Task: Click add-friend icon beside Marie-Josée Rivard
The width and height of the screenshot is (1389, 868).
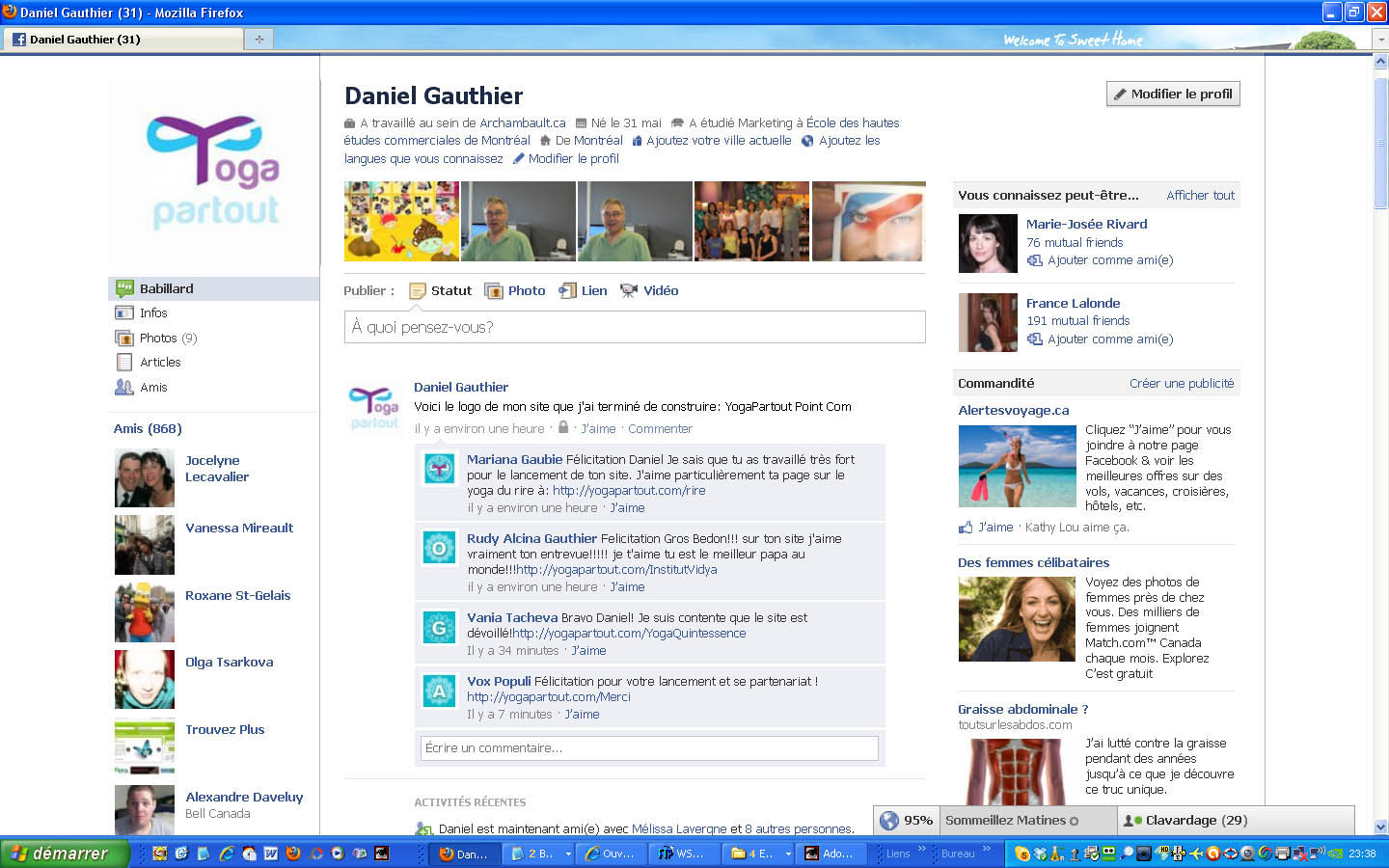Action: [x=1035, y=260]
